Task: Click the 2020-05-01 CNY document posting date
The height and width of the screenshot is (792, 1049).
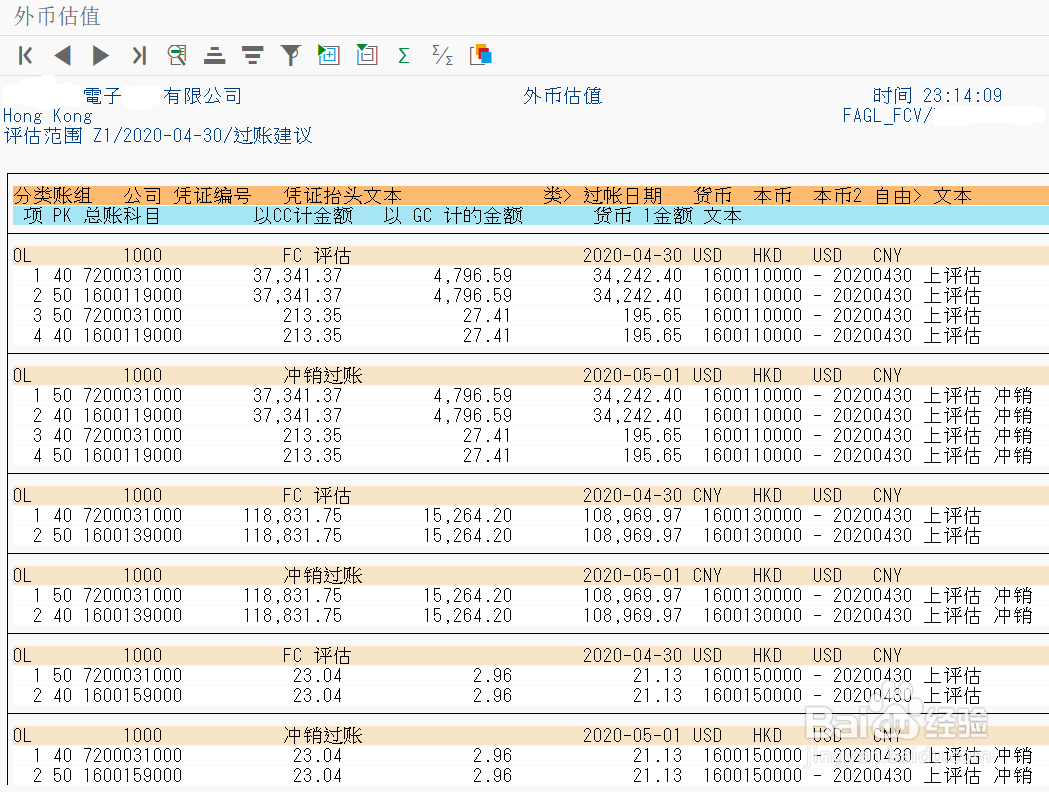Action: (632, 576)
